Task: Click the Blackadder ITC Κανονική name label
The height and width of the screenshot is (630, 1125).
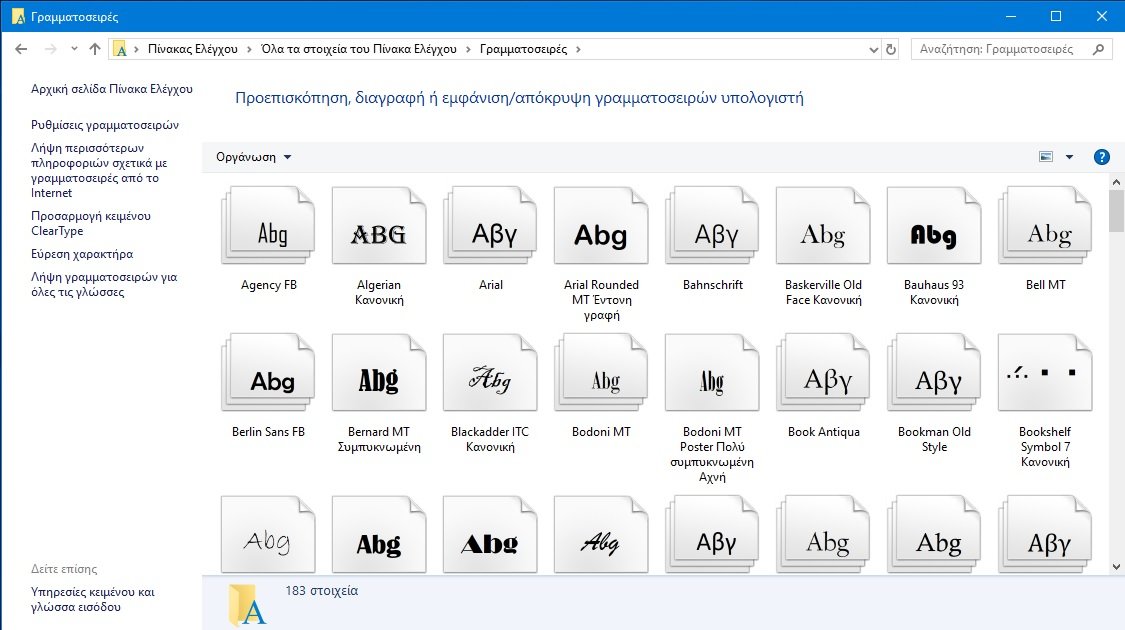Action: (490, 439)
